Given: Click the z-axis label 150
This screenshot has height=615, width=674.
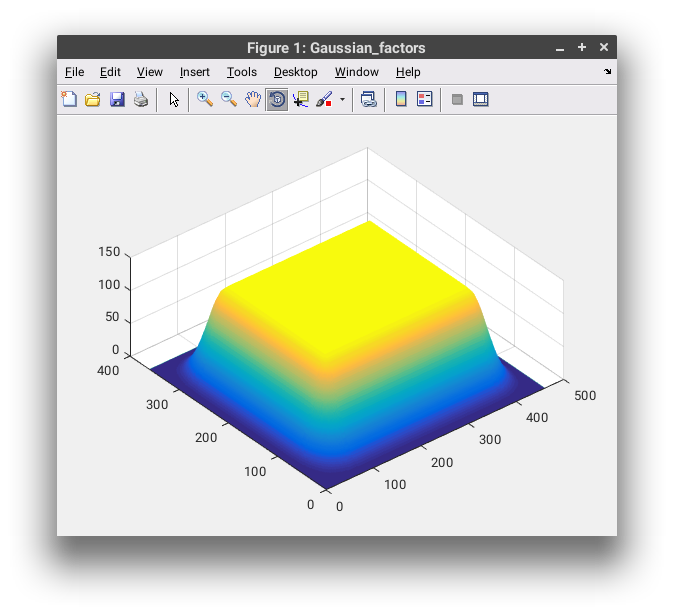Looking at the screenshot, I should click(x=109, y=251).
